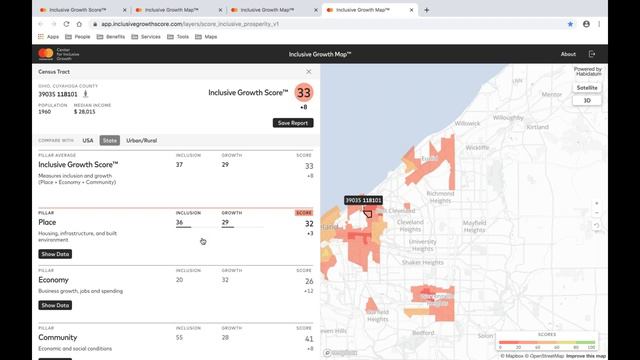640x360 pixels.
Task: Click the Apps grid bookmark icon
Action: click(41, 37)
